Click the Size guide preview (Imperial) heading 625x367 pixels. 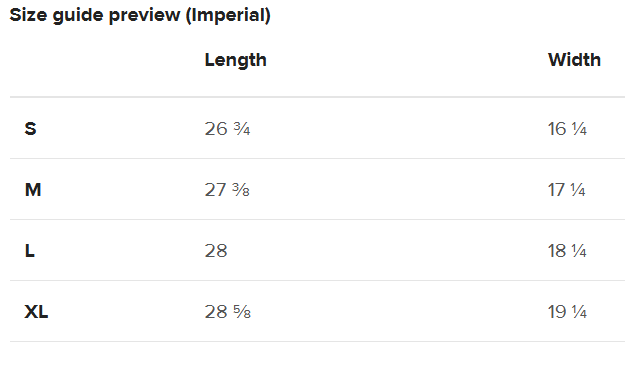coord(140,16)
